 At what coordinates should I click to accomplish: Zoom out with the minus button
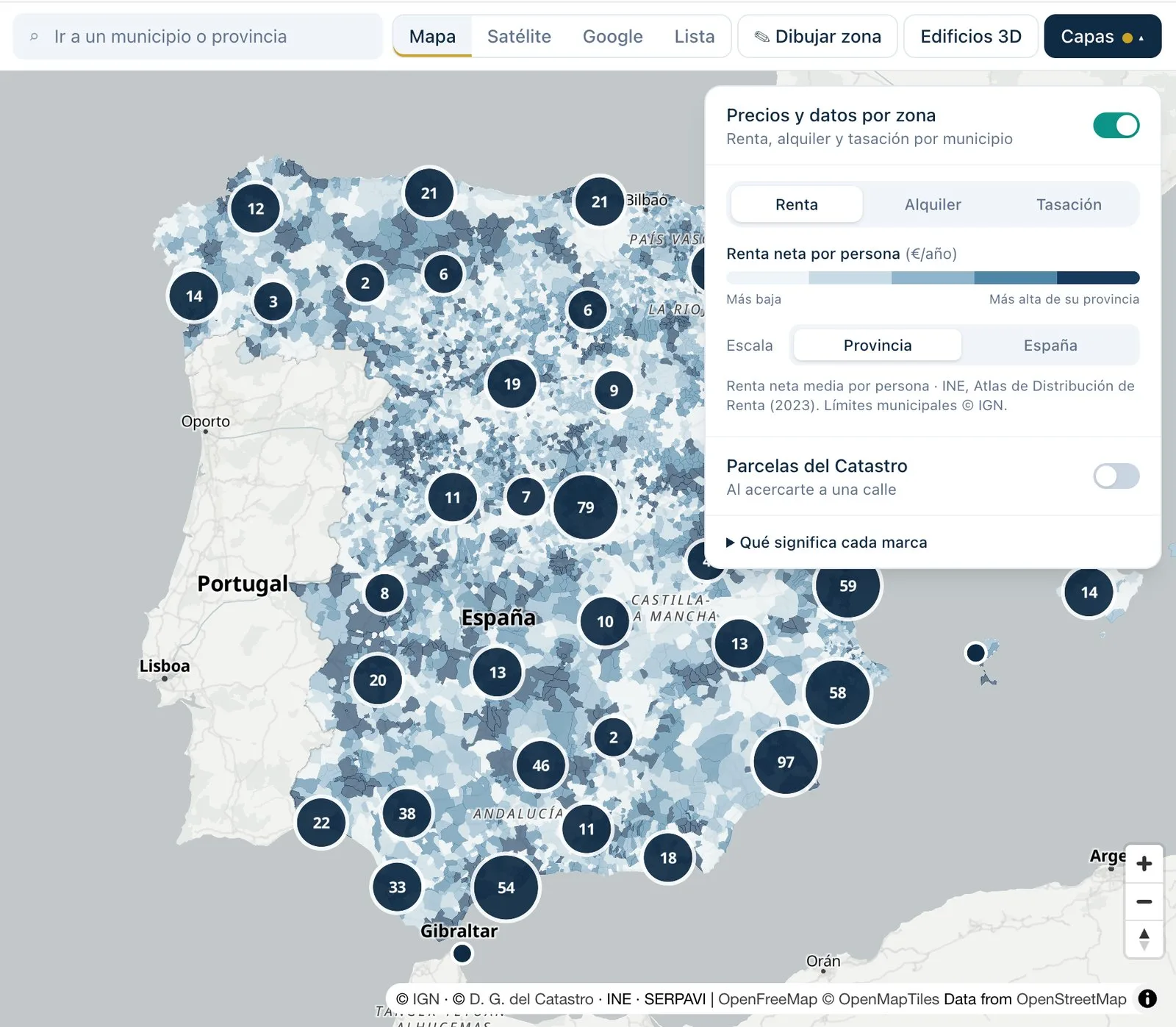coord(1144,901)
